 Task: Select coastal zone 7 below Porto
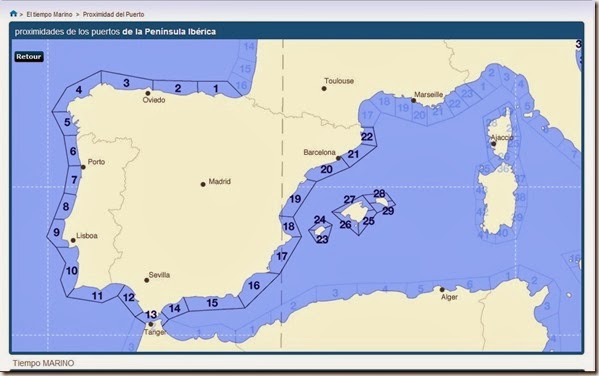click(74, 180)
